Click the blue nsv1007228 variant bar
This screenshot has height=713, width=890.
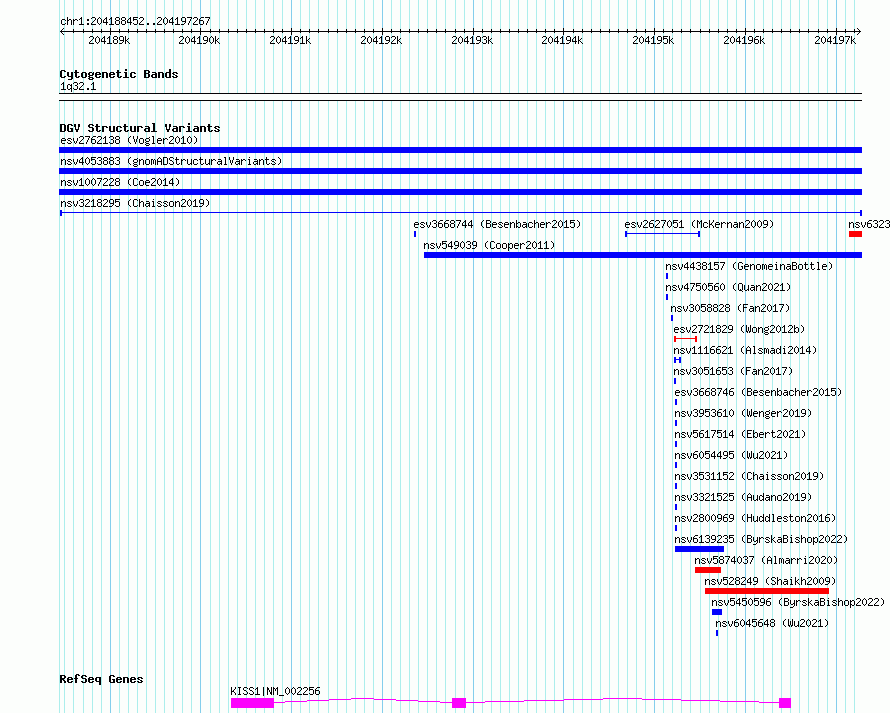tap(460, 192)
